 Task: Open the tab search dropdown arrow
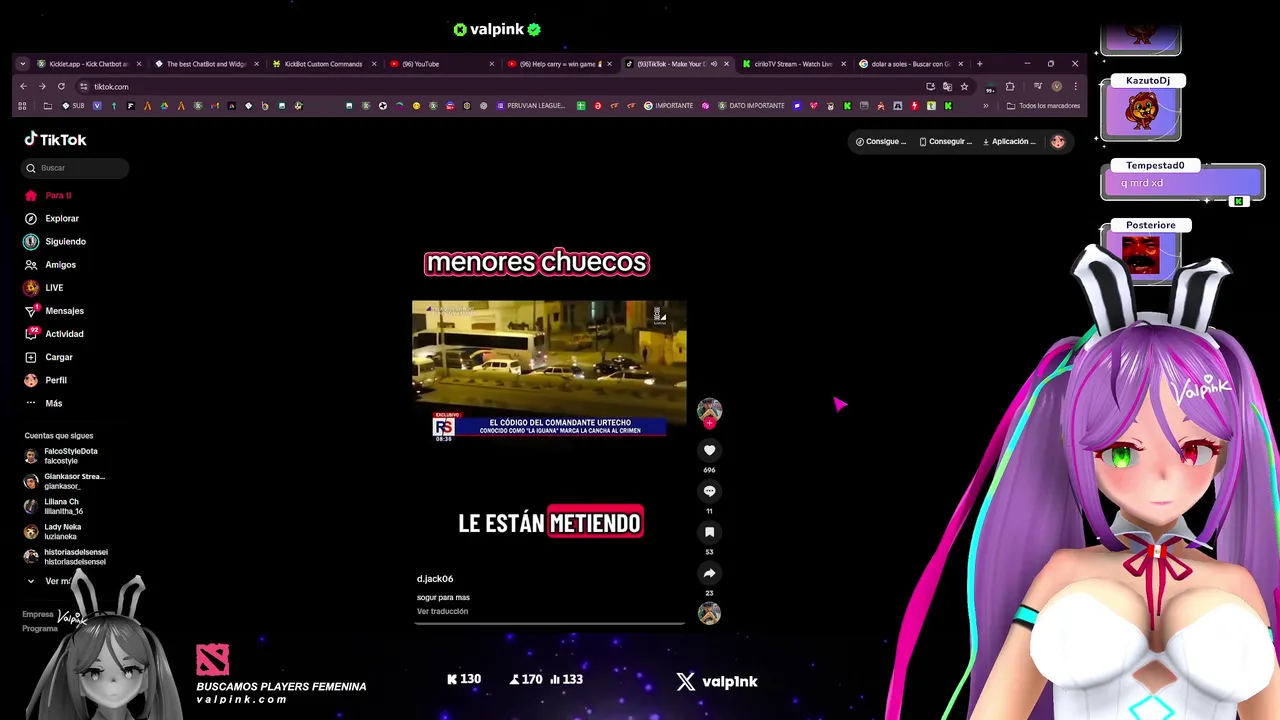22,64
